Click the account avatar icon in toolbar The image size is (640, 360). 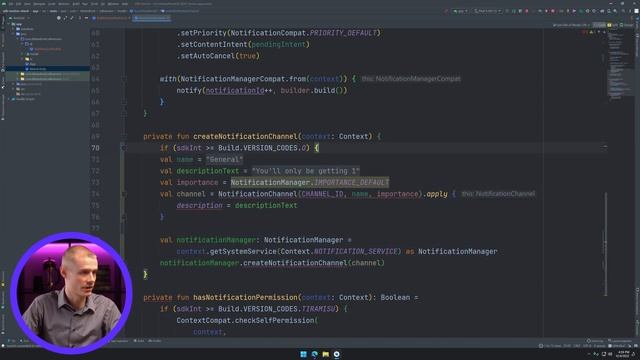636,11
